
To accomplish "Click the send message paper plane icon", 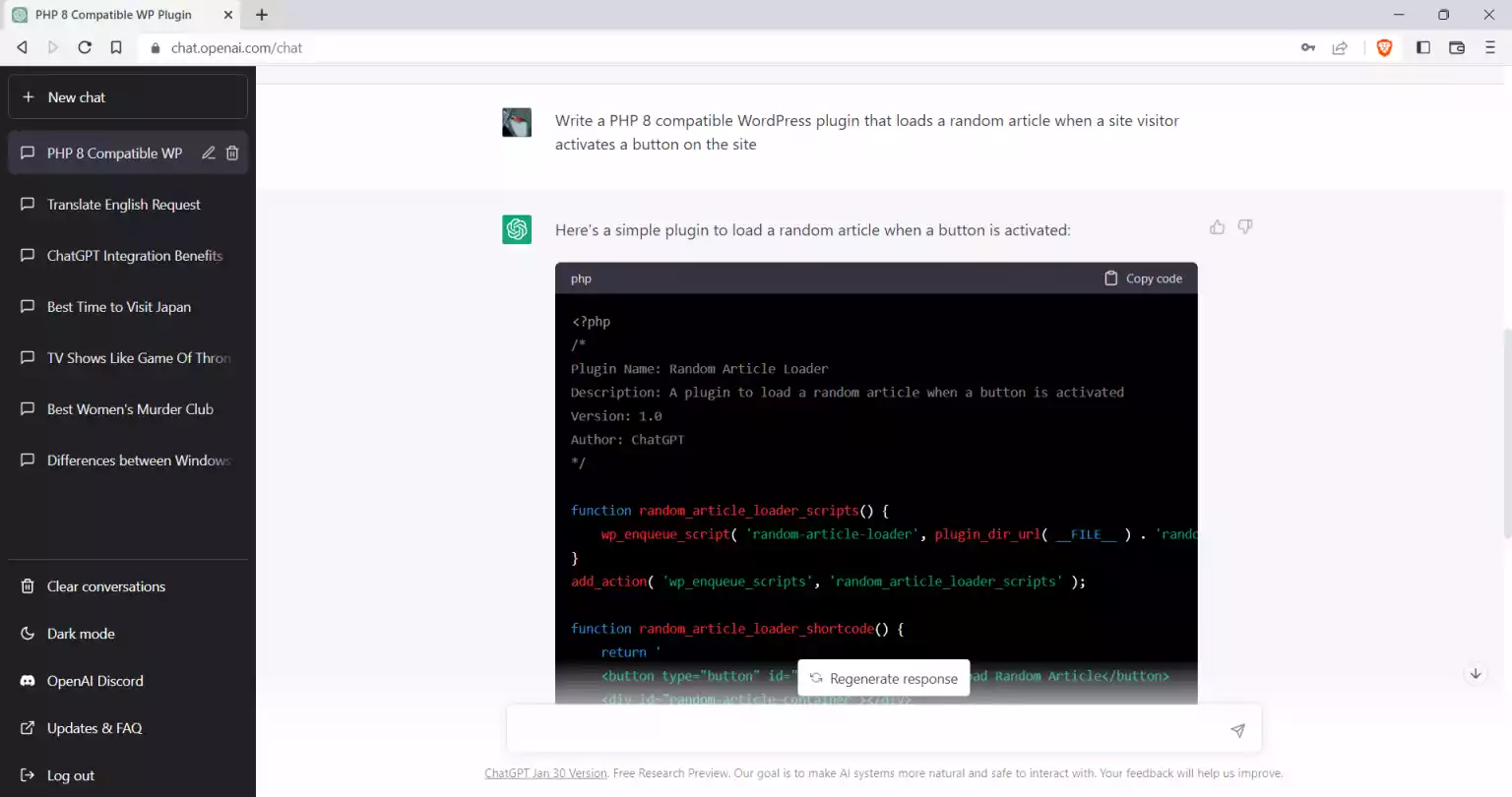I will click(1238, 730).
